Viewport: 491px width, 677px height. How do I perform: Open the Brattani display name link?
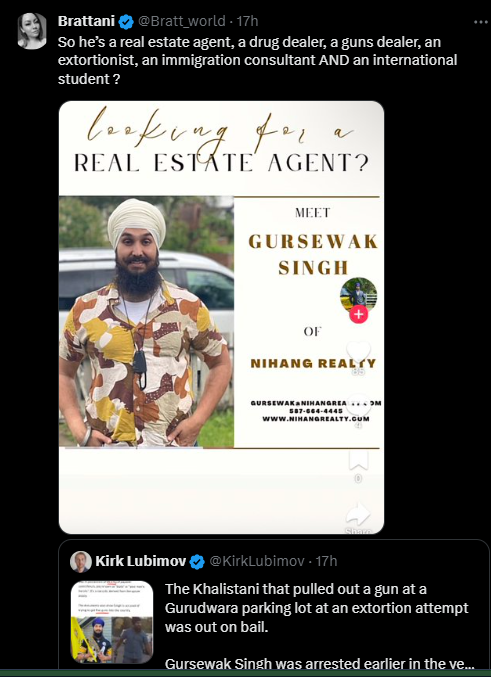point(87,21)
